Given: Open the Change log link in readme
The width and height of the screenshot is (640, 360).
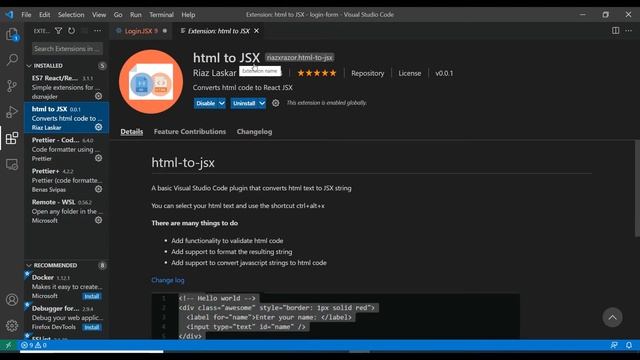Looking at the screenshot, I should pyautogui.click(x=168, y=280).
